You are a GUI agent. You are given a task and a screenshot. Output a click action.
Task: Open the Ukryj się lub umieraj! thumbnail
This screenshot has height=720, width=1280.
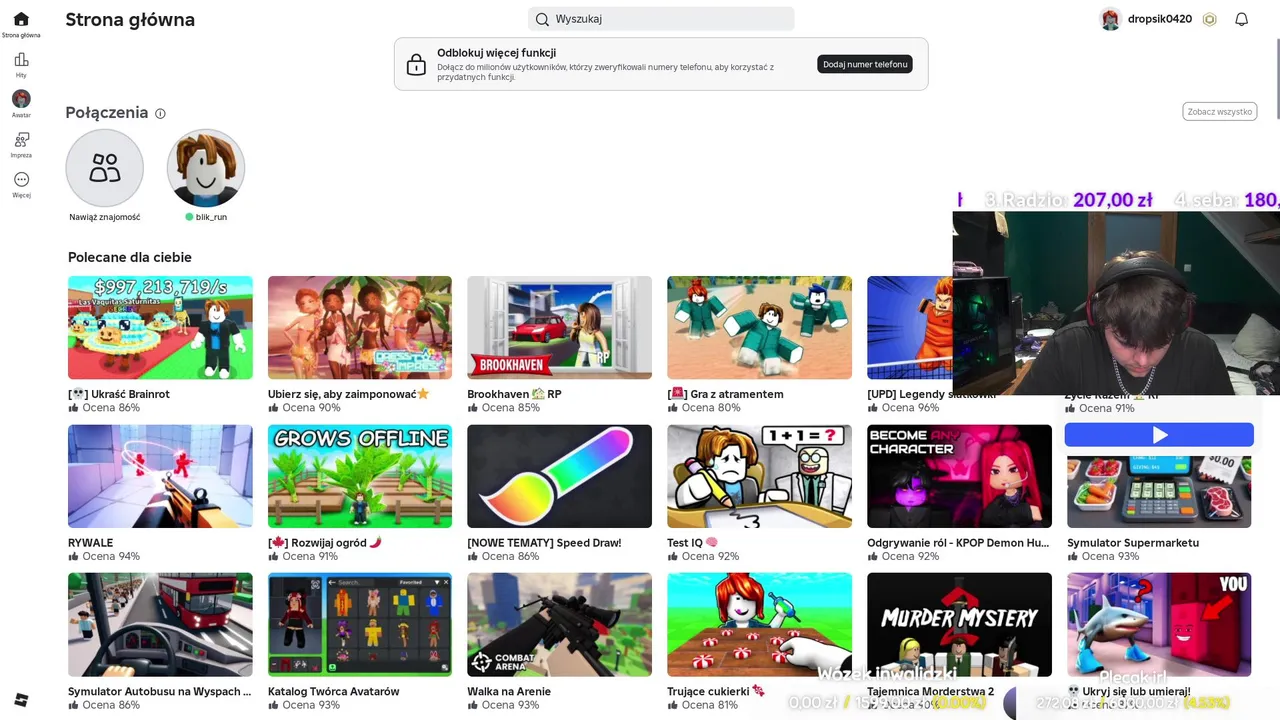(1159, 625)
